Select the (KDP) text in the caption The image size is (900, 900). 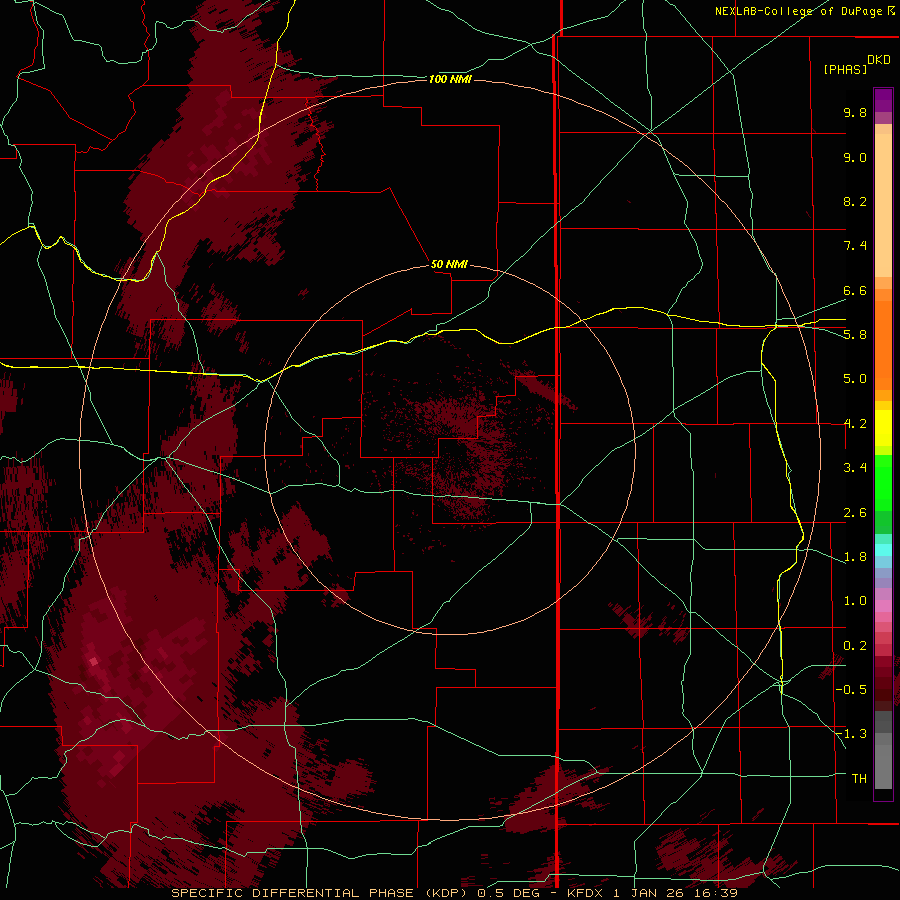(444, 893)
